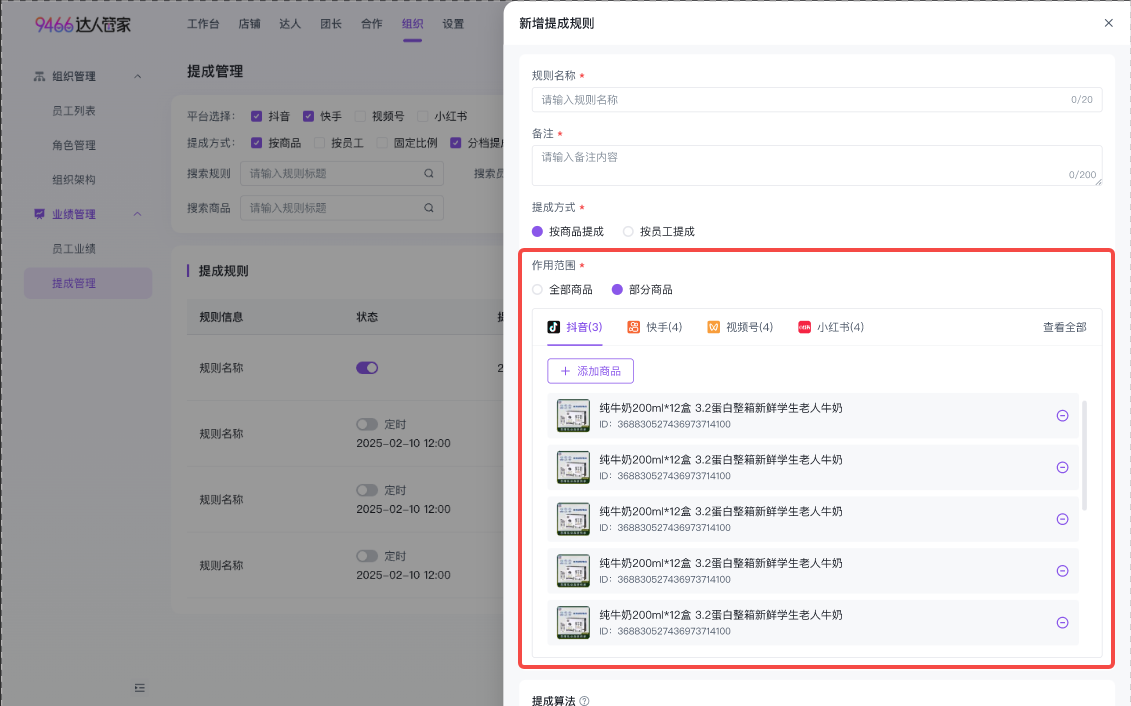Toggle the 按商品 checkbox
The width and height of the screenshot is (1131, 706).
(x=256, y=143)
